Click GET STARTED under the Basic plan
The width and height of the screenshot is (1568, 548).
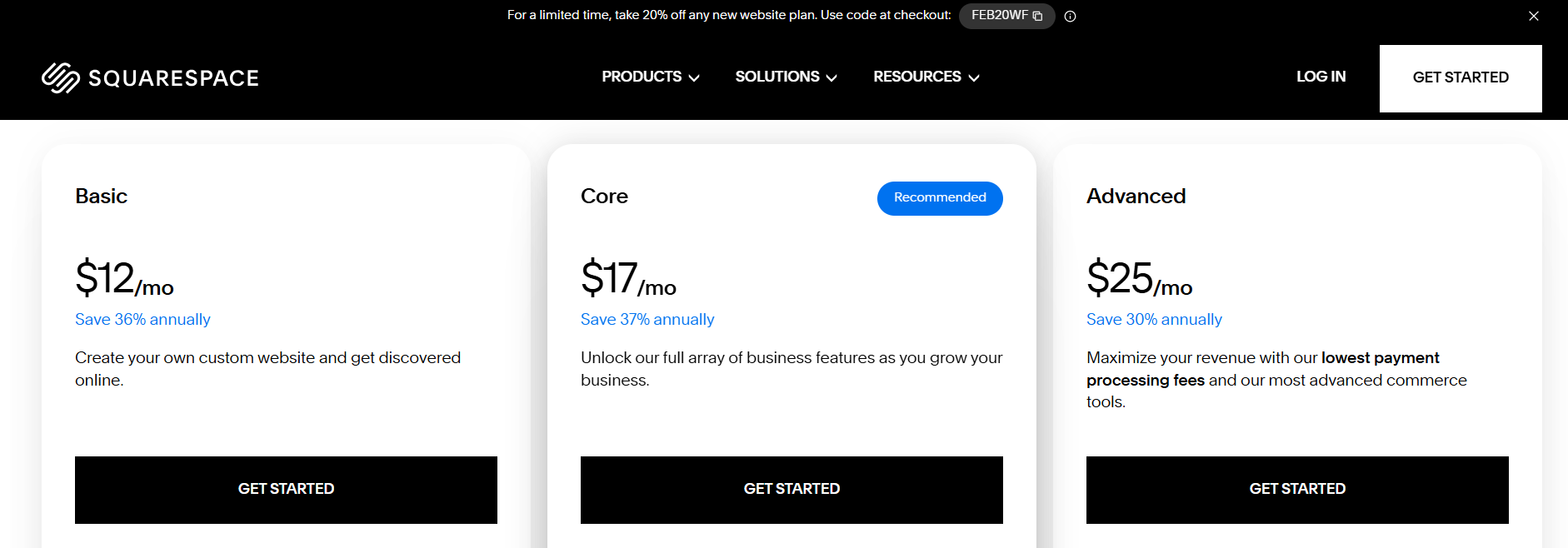(x=286, y=490)
